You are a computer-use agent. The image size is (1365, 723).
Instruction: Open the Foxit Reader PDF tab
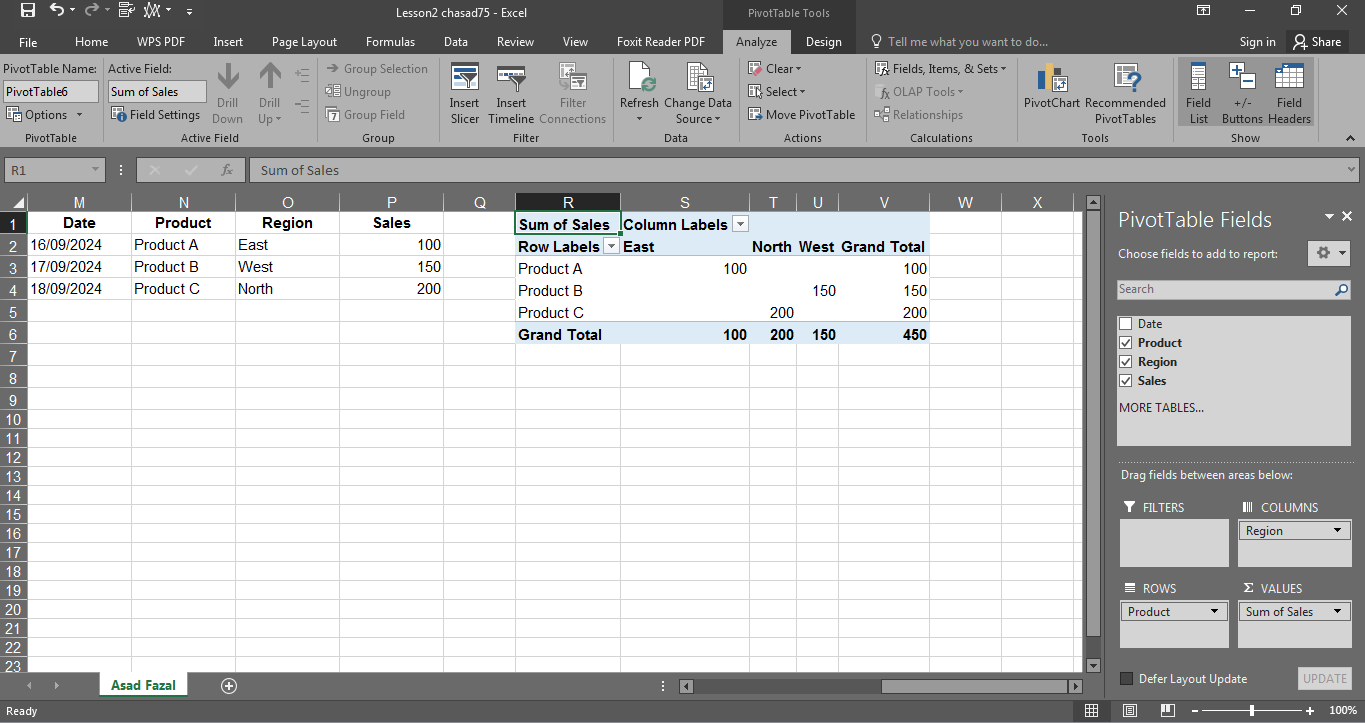click(x=660, y=42)
